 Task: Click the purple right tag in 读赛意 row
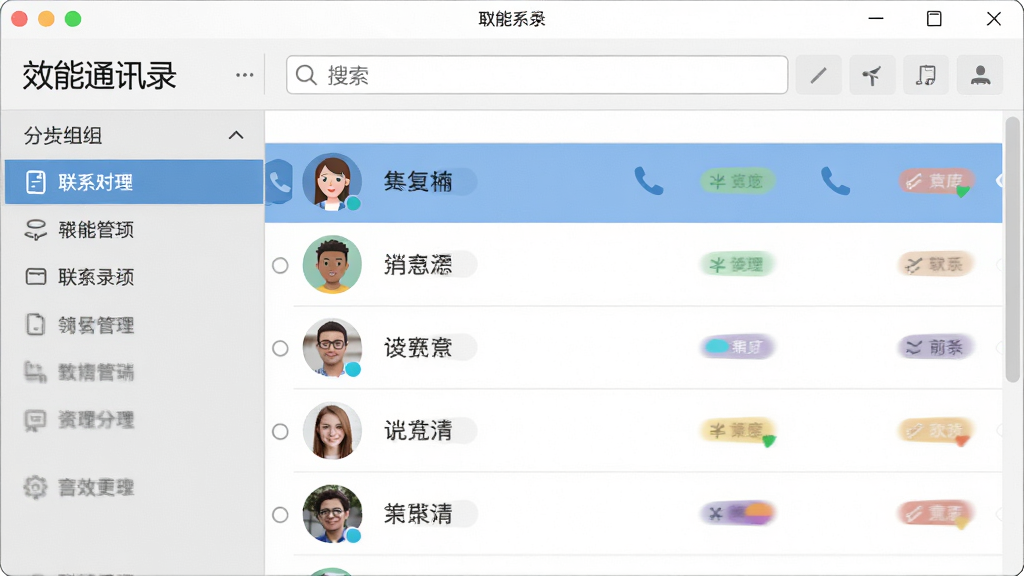click(936, 347)
